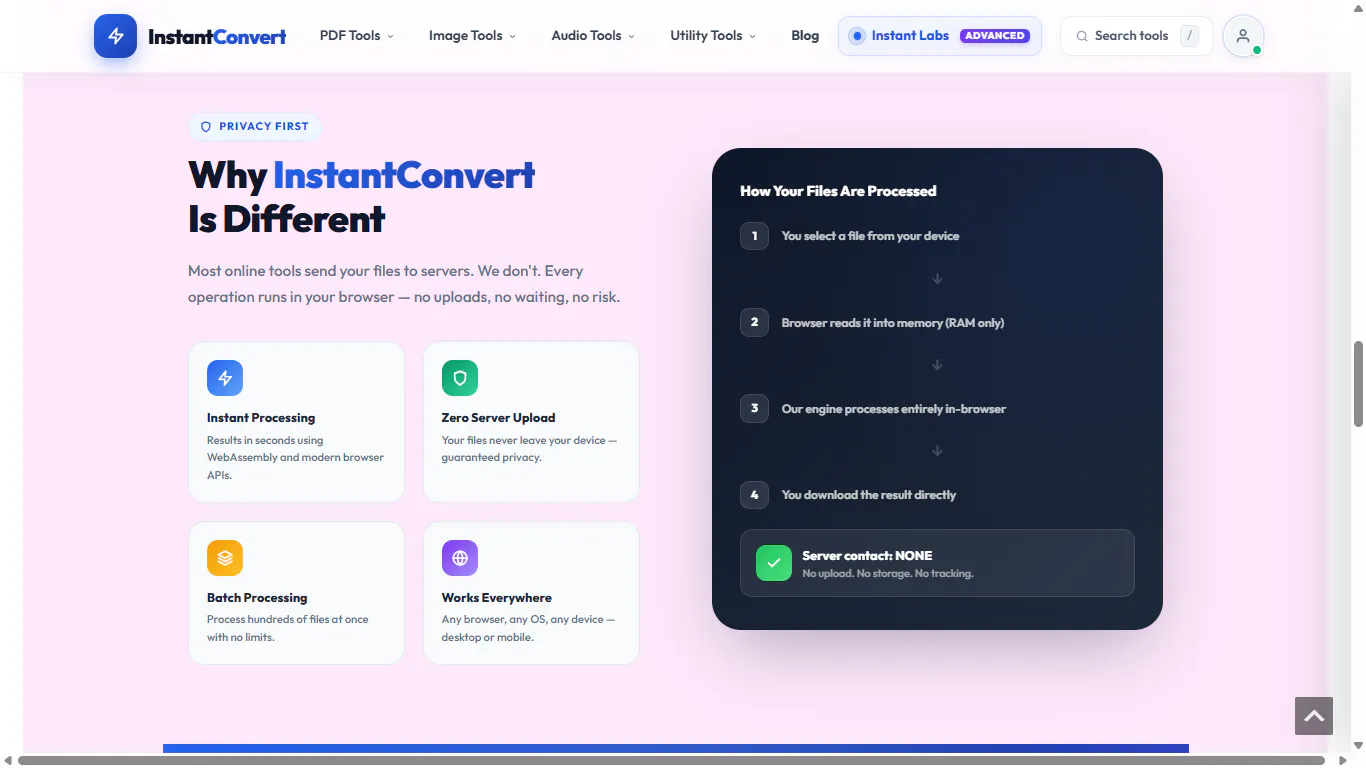Click the scrollbar down arrow
Screen dimensions: 1366x768
[x=1358, y=746]
